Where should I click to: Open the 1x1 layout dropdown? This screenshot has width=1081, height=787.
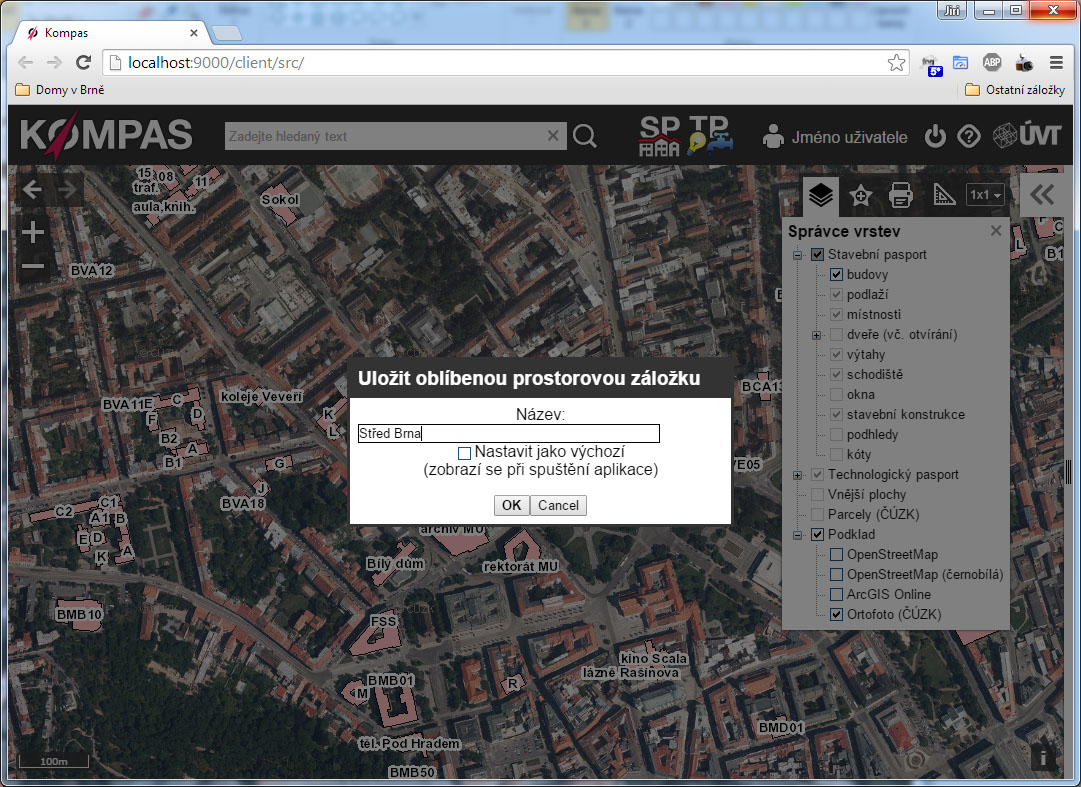(985, 196)
